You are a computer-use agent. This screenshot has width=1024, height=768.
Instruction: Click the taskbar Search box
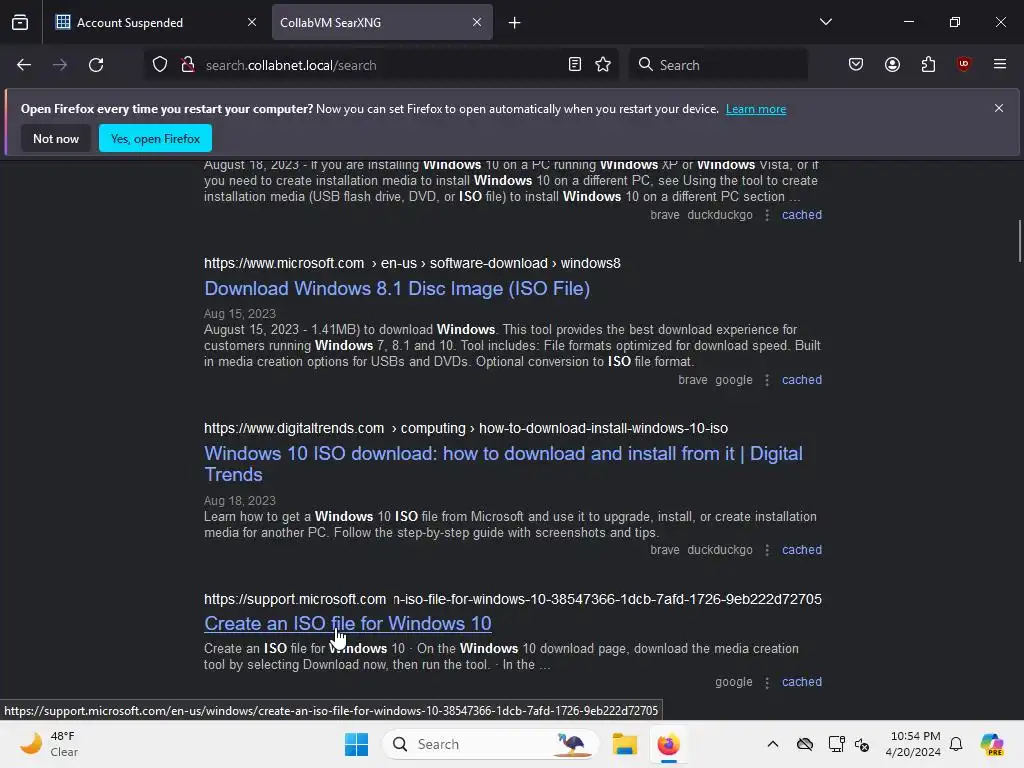click(490, 744)
